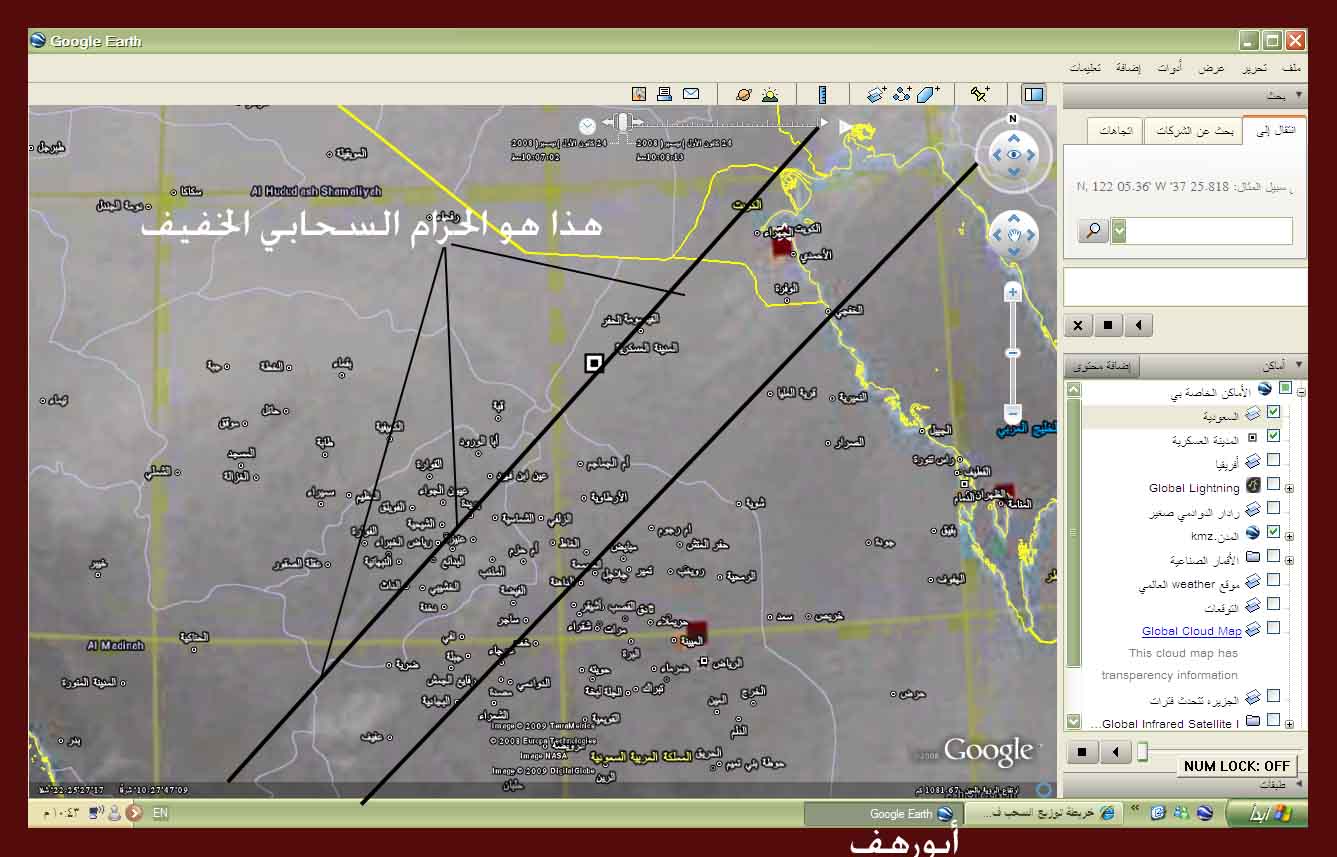Toggle the sunlight display icon

[x=770, y=94]
